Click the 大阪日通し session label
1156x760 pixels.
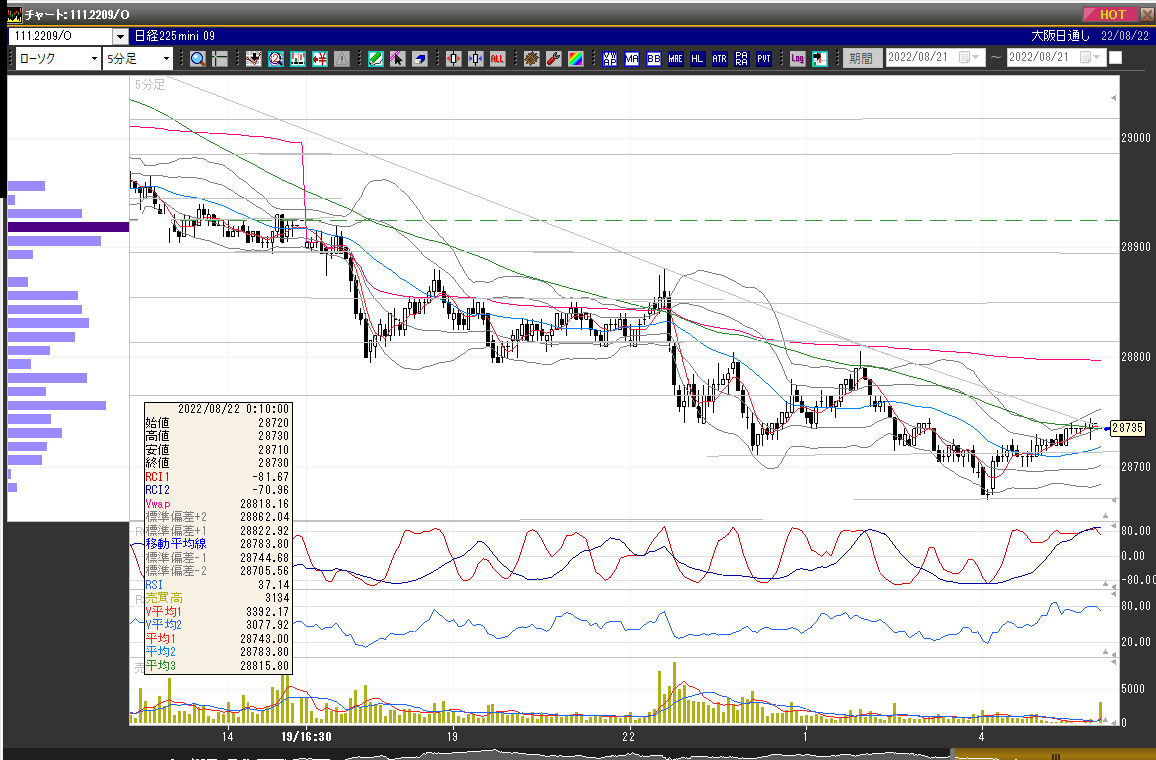click(x=1060, y=35)
